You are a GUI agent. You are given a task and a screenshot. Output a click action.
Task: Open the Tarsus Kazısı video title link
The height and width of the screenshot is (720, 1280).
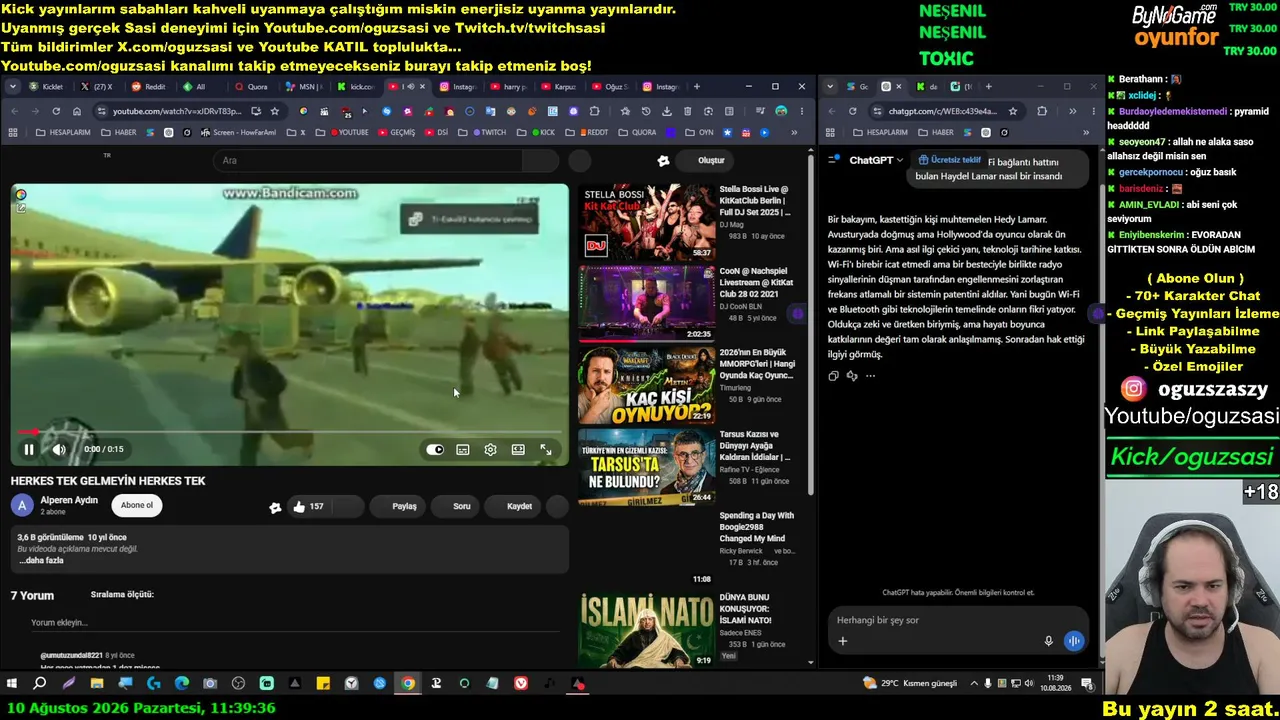coord(756,446)
